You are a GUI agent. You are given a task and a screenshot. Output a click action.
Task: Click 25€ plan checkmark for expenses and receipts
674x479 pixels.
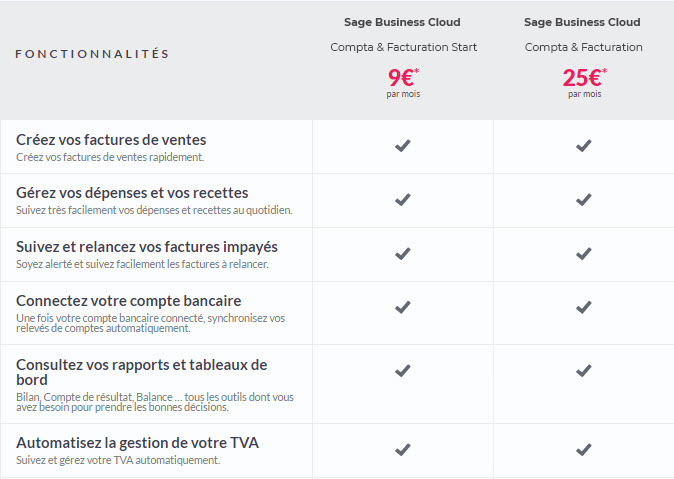point(583,200)
